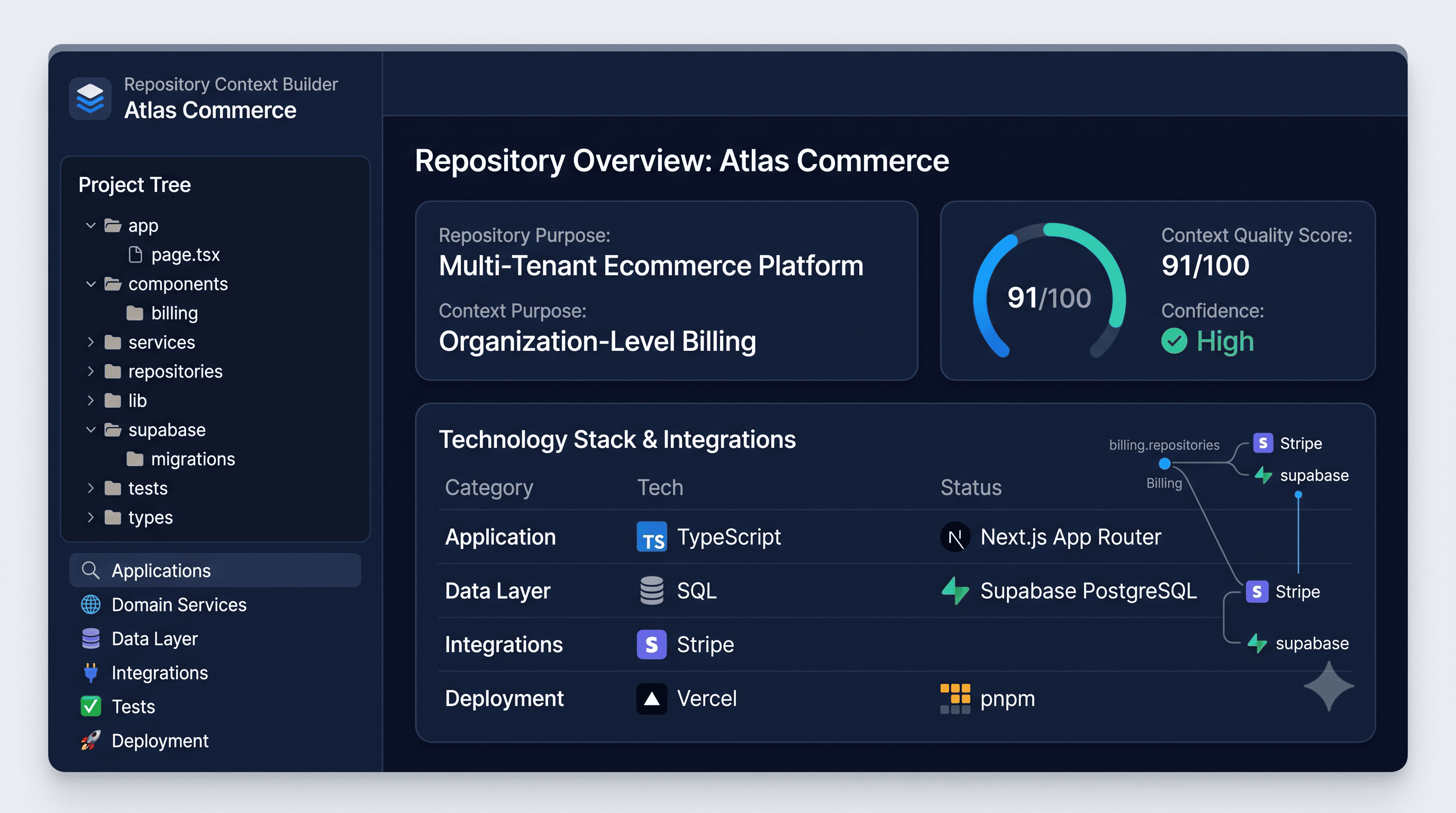Viewport: 1456px width, 813px height.
Task: Click the Deployment rocket icon
Action: [x=90, y=740]
